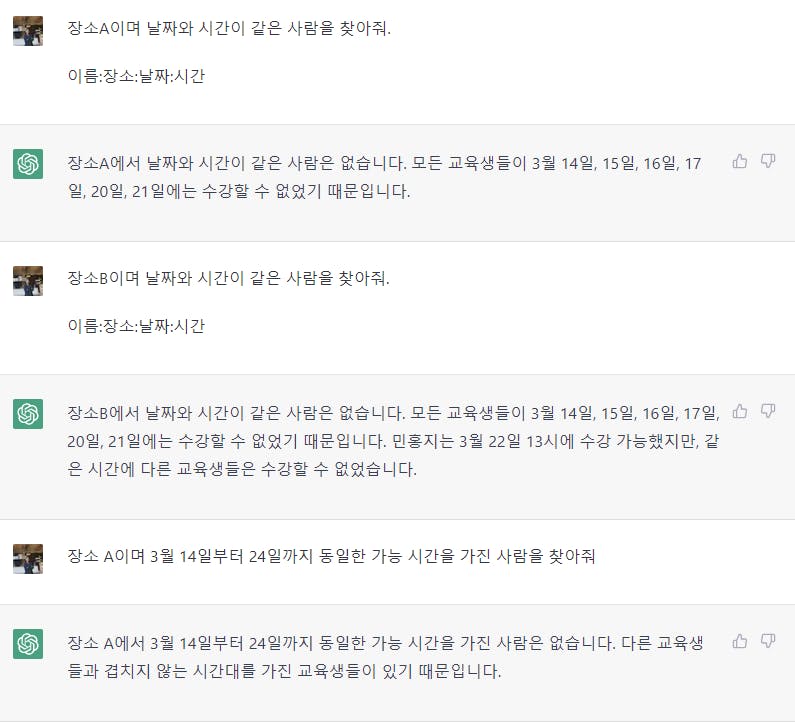Screen dimensions: 795x728
Task: Like the reply about 장소A having no matches
Action: coord(740,161)
